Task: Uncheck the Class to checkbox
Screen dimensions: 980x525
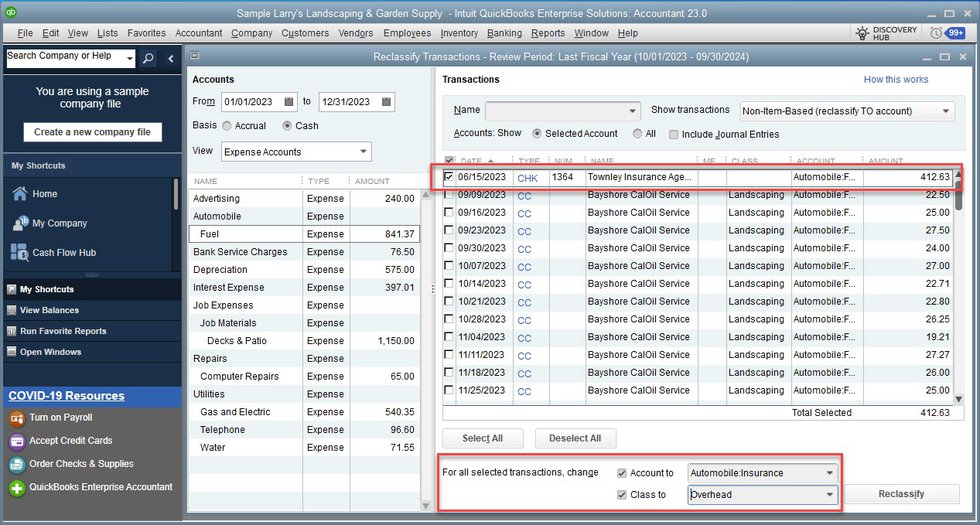Action: click(623, 494)
